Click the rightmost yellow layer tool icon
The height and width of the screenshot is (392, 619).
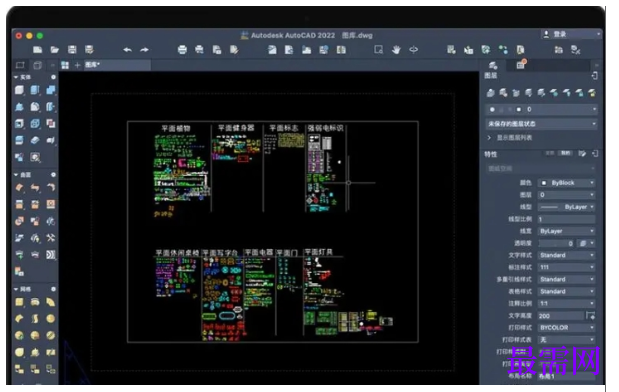click(592, 93)
